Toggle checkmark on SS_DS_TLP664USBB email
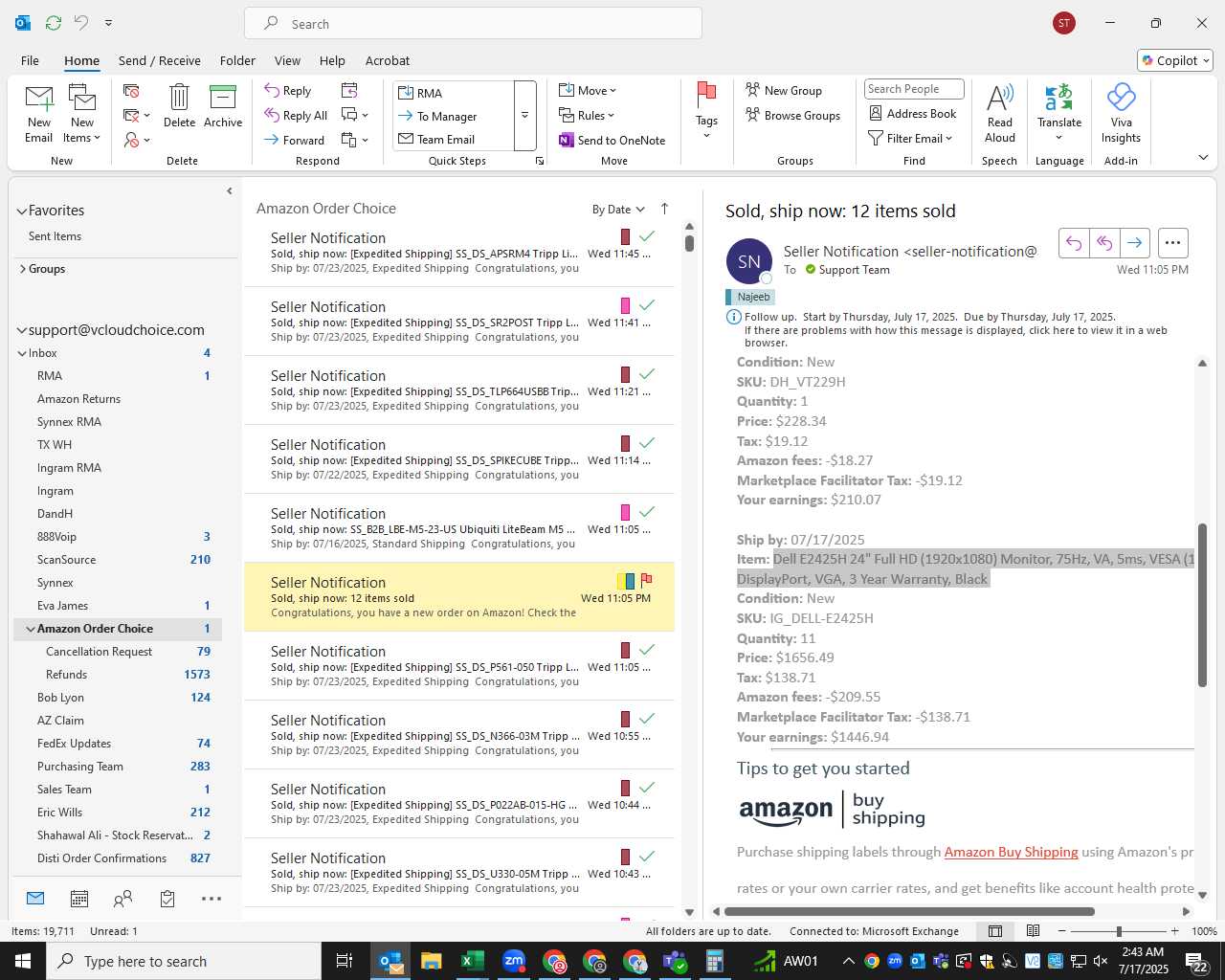 click(647, 373)
